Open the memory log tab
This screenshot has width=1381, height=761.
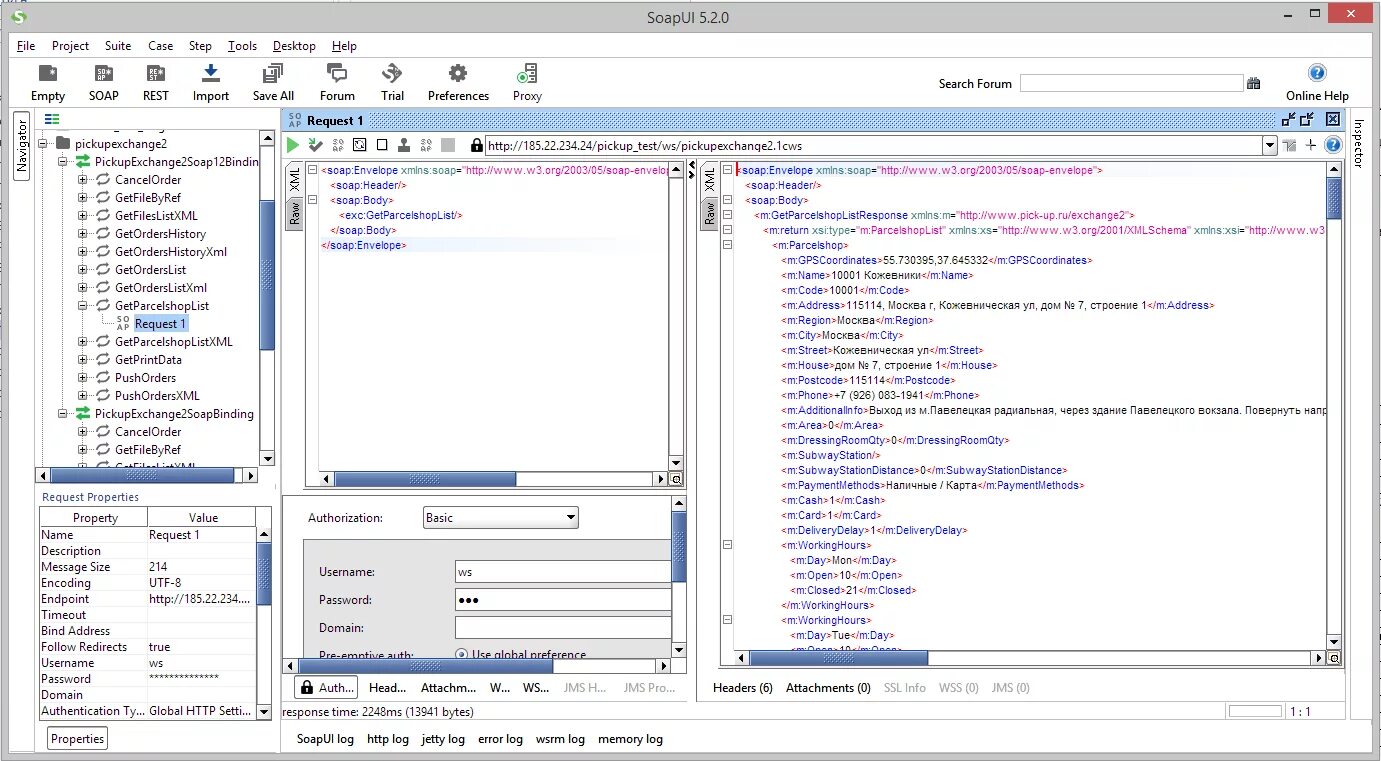630,739
